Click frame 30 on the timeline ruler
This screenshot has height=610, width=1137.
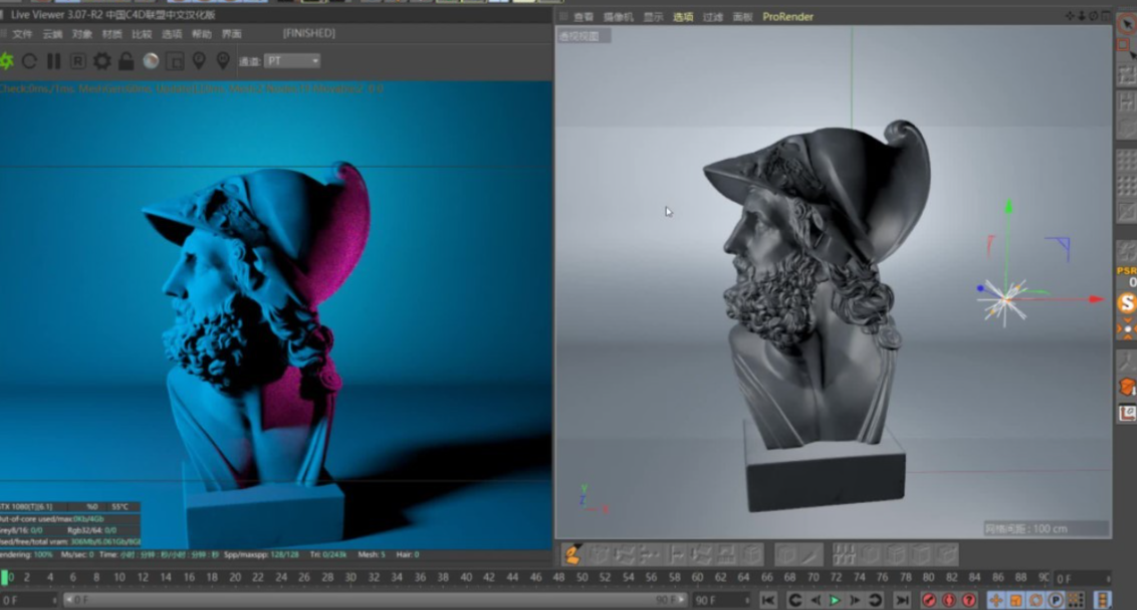tap(350, 578)
